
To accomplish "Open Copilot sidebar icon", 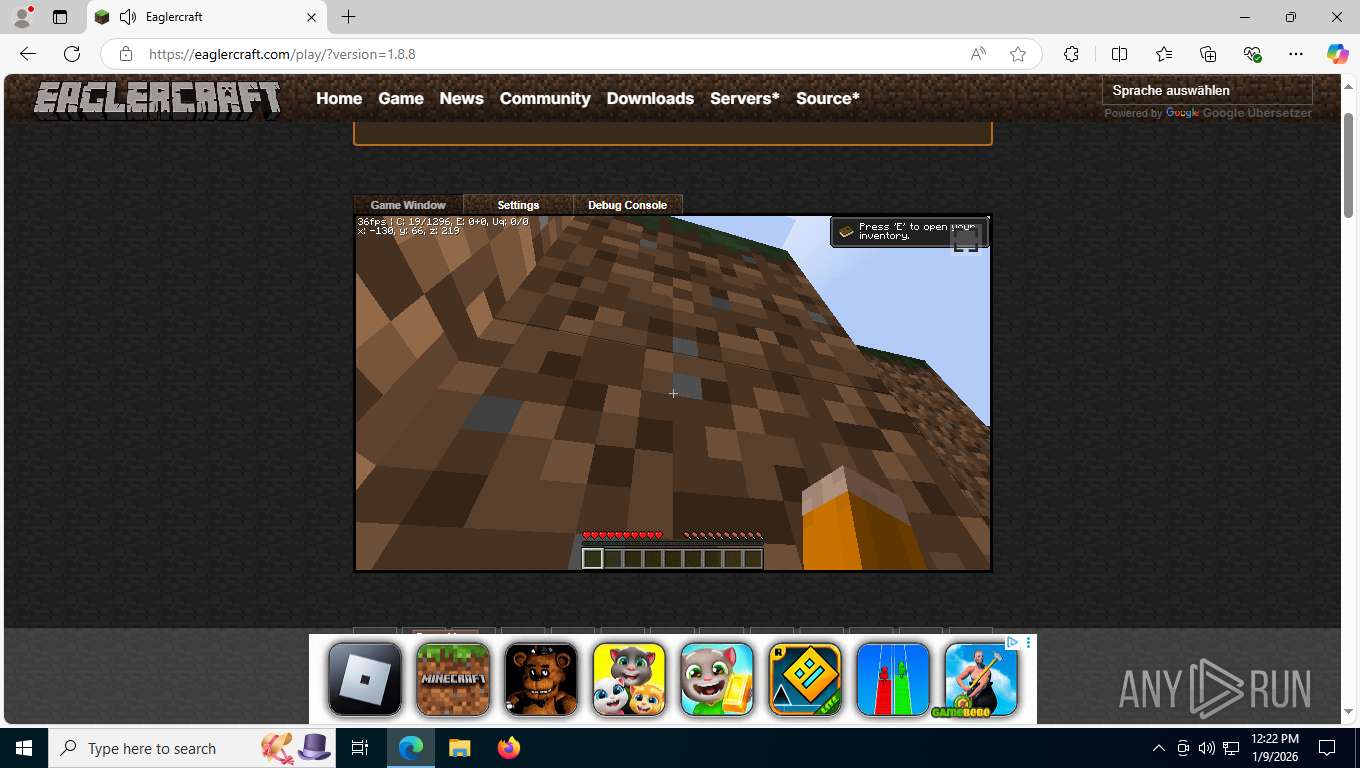I will coord(1337,54).
